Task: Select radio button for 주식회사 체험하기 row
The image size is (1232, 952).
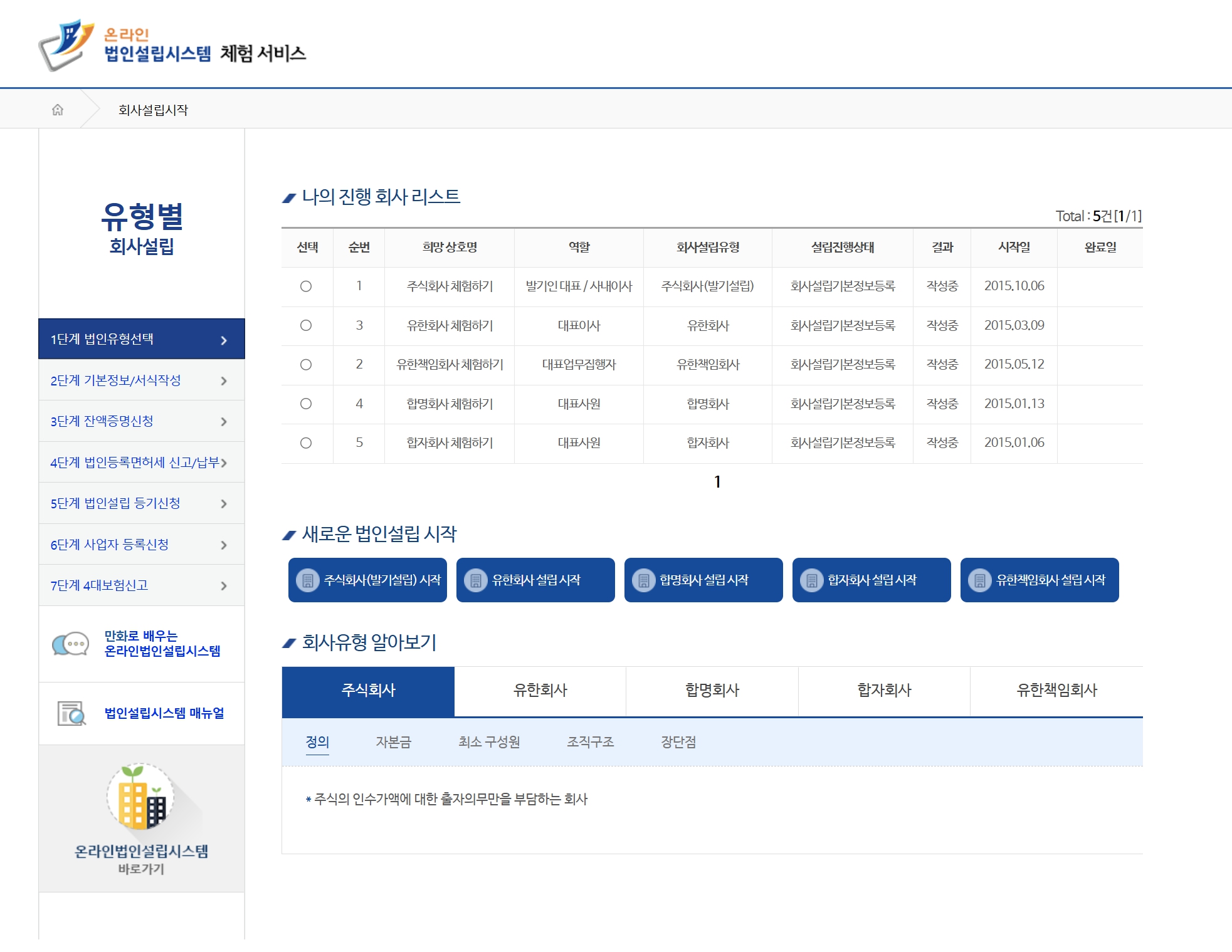Action: (306, 286)
